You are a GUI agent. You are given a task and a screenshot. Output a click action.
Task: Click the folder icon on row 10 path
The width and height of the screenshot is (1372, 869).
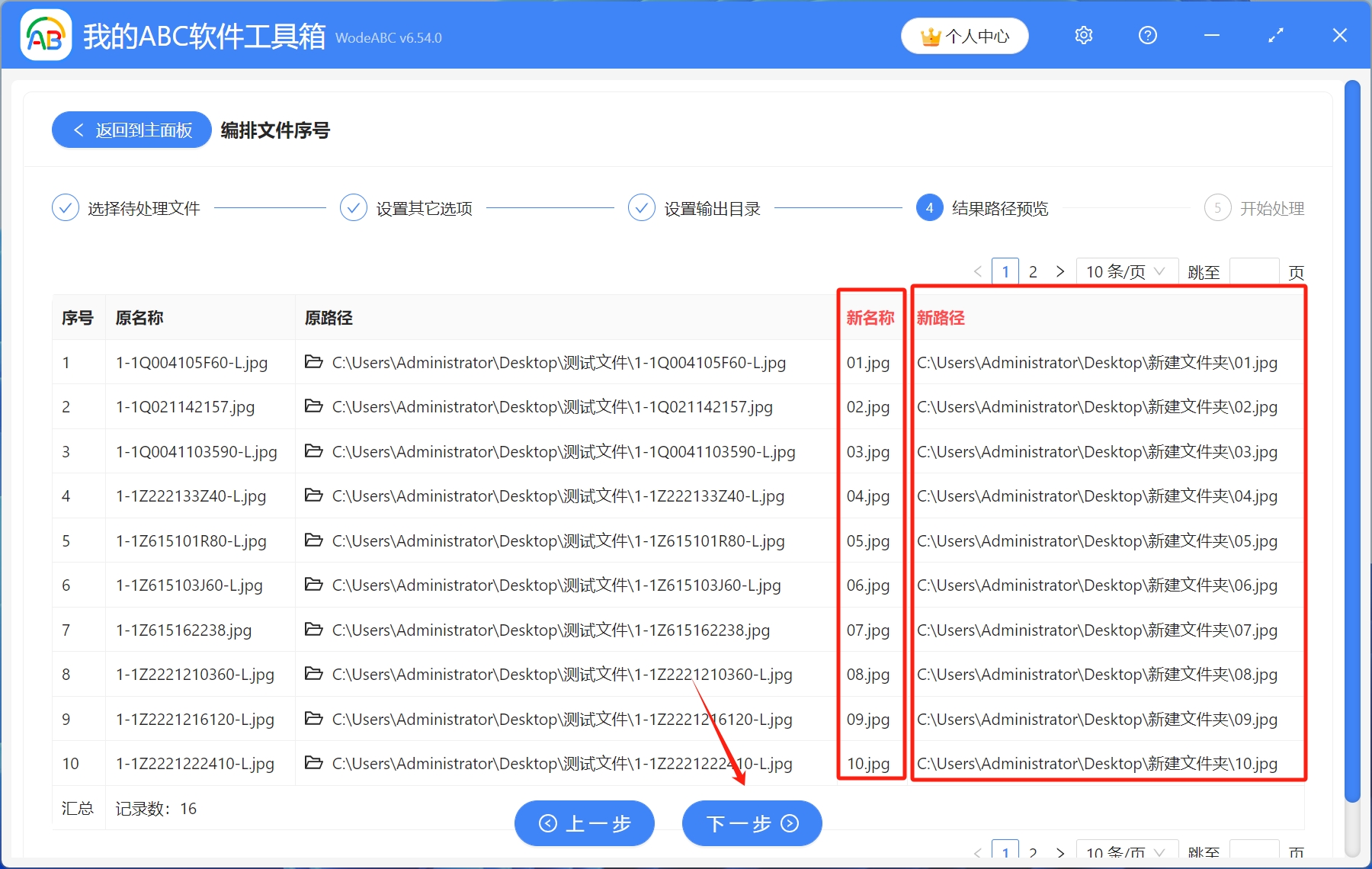(314, 763)
